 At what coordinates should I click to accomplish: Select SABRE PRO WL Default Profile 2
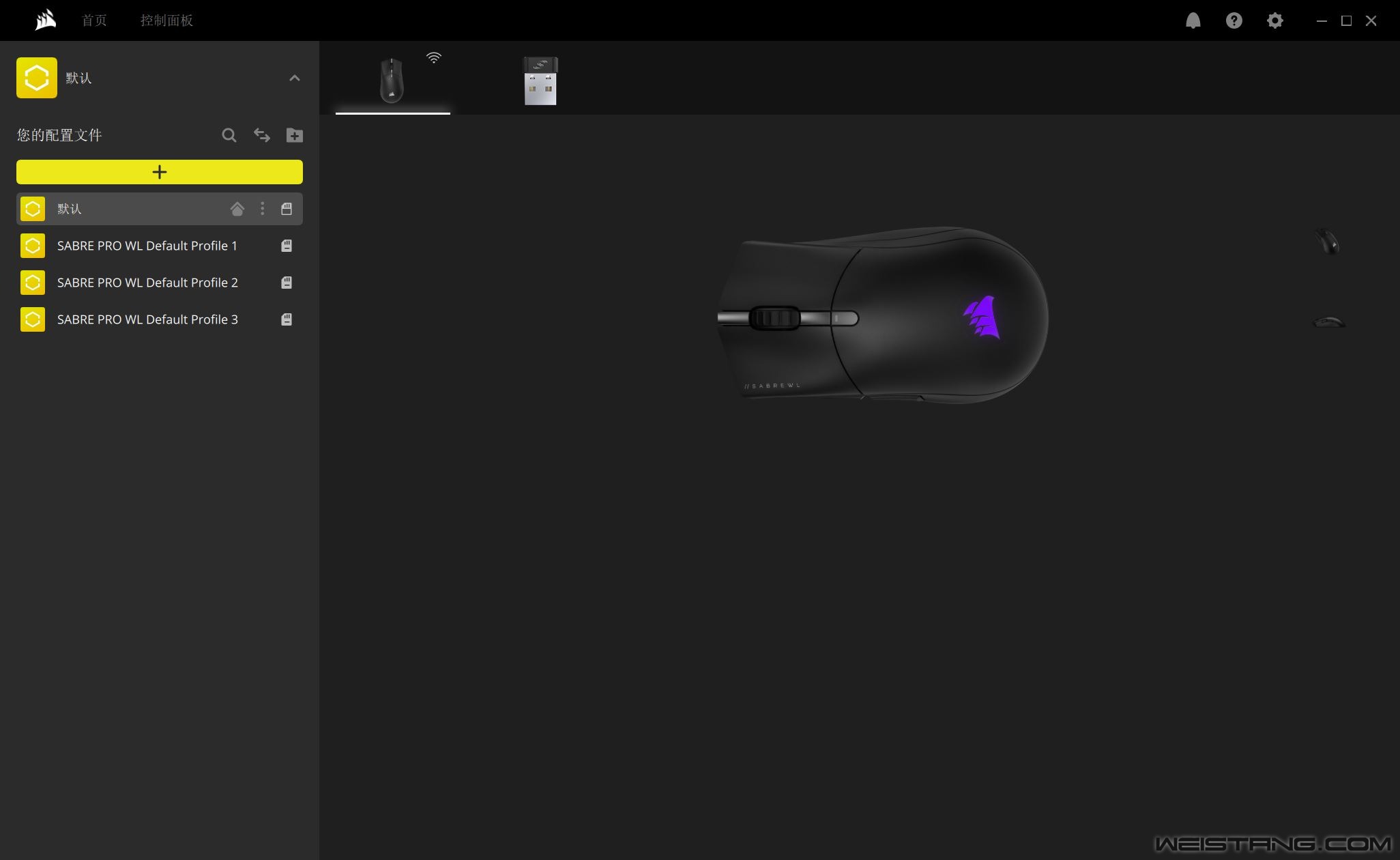click(x=160, y=283)
